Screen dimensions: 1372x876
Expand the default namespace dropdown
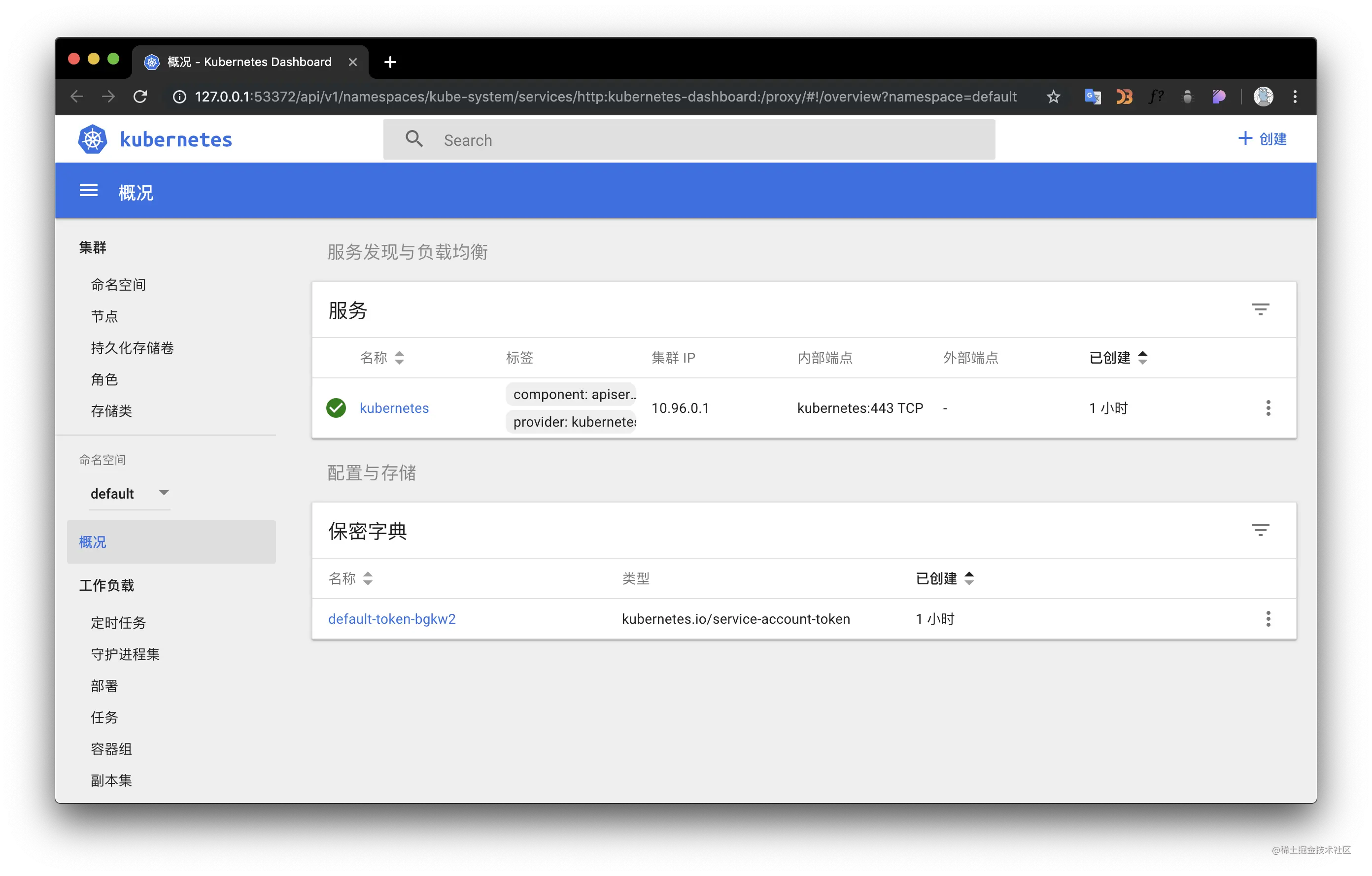129,493
